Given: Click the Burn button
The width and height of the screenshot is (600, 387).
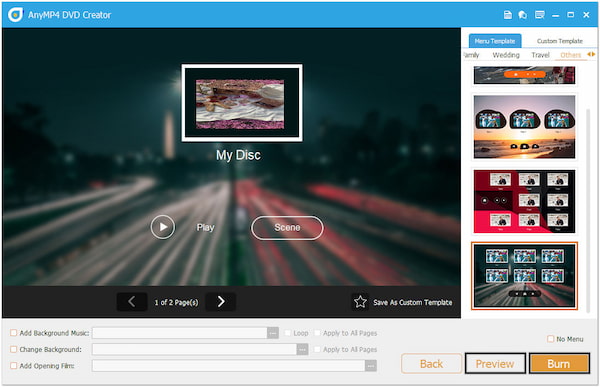Looking at the screenshot, I should 559,363.
